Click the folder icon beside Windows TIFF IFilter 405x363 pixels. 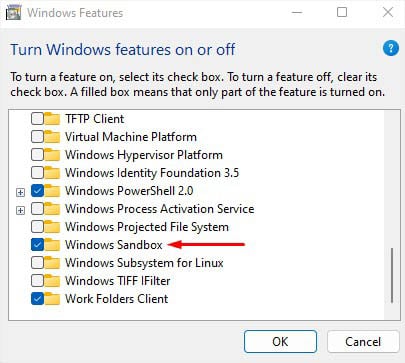(52, 281)
